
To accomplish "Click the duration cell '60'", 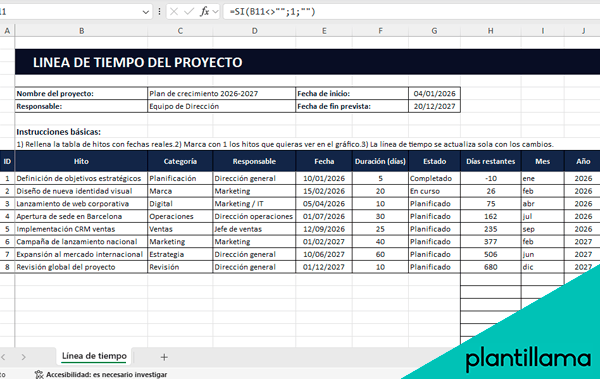I will click(380, 254).
